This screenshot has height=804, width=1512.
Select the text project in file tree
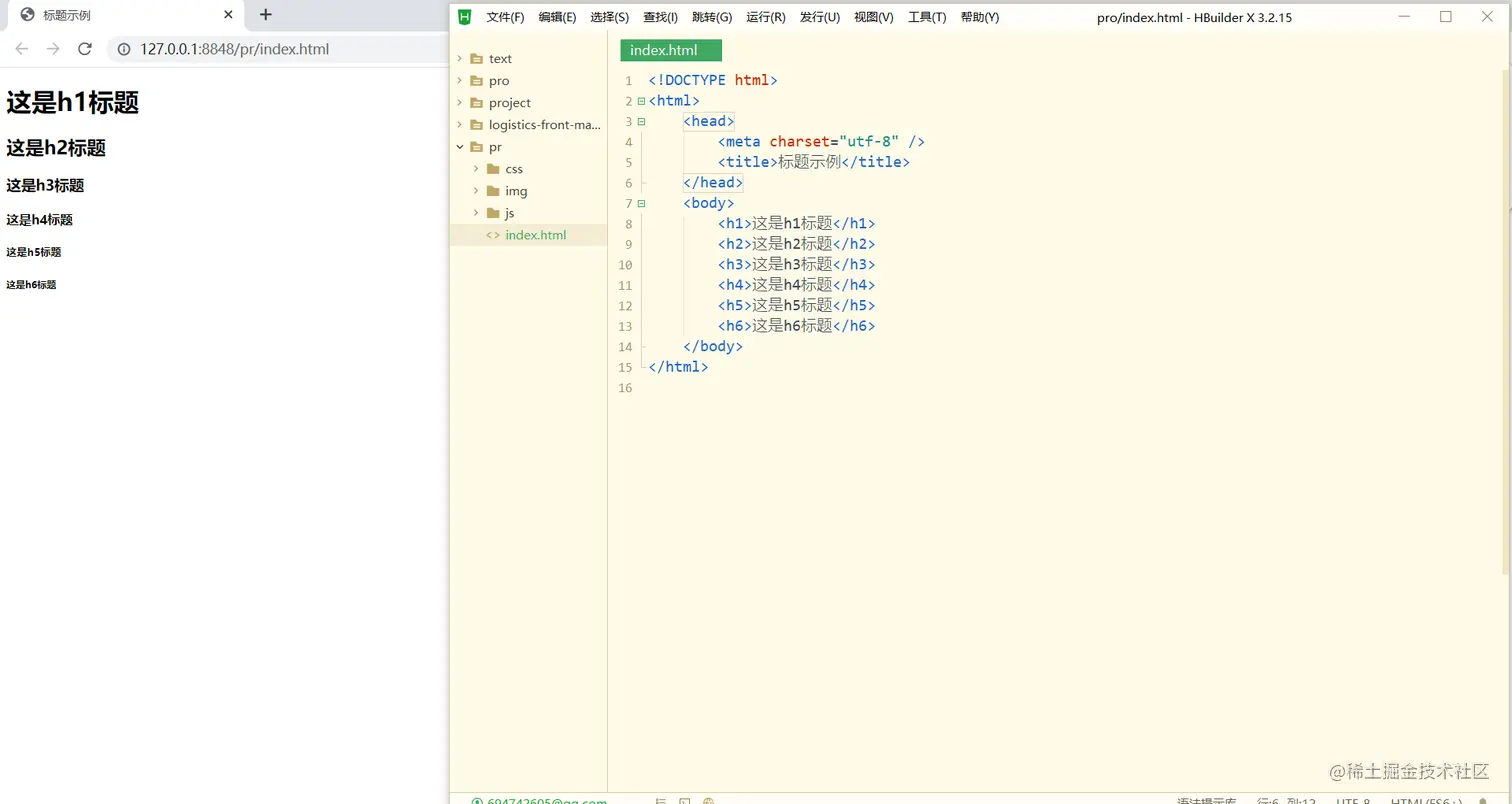[x=500, y=59]
